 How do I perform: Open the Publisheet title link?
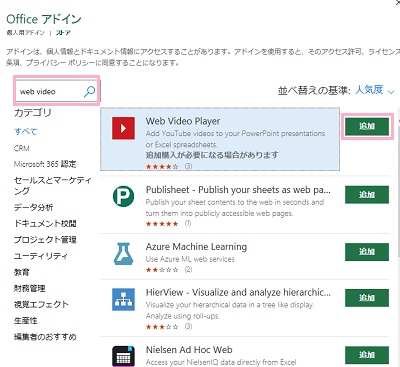(238, 190)
